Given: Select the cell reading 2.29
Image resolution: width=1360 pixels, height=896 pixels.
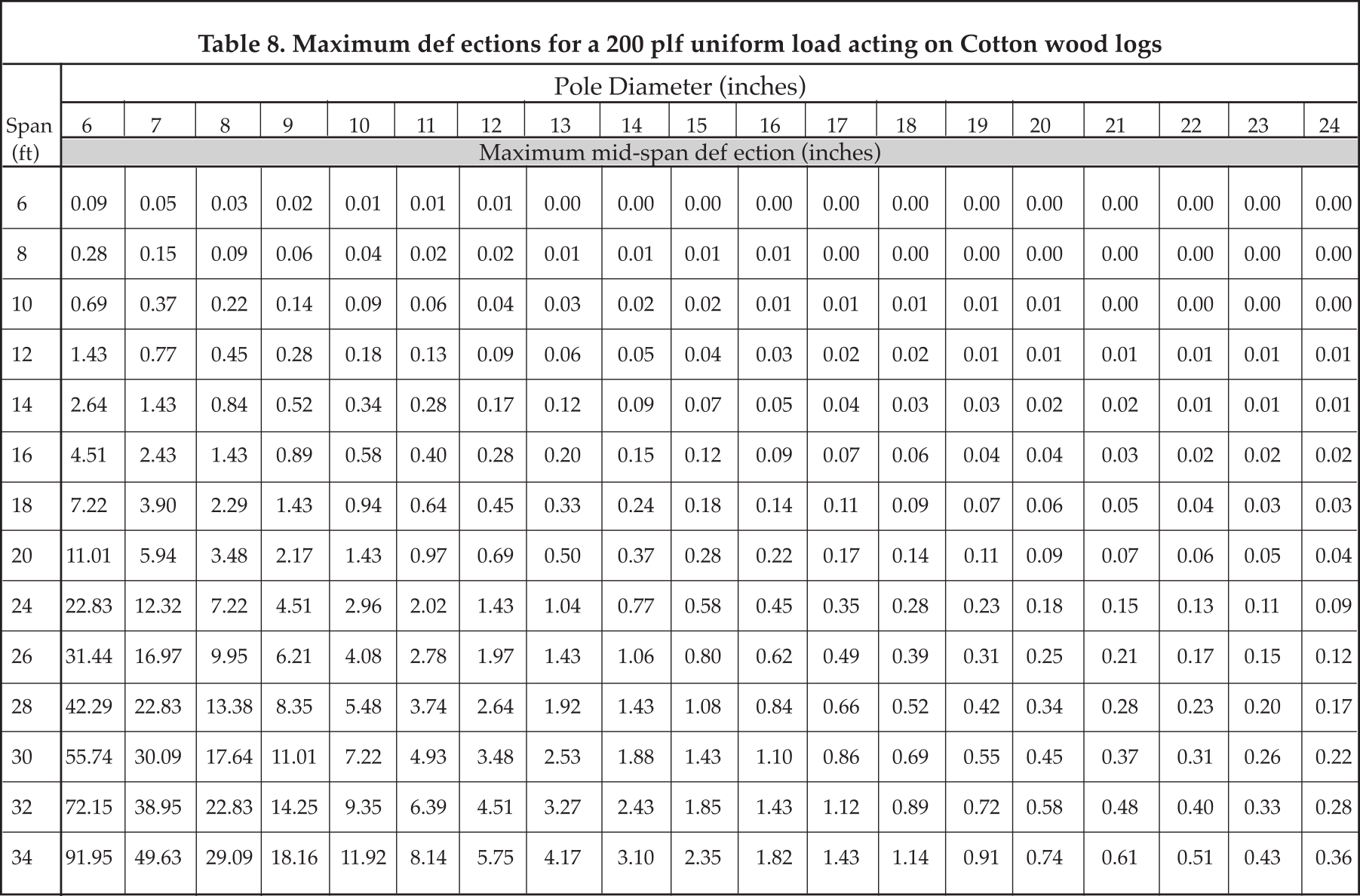Looking at the screenshot, I should 229,505.
